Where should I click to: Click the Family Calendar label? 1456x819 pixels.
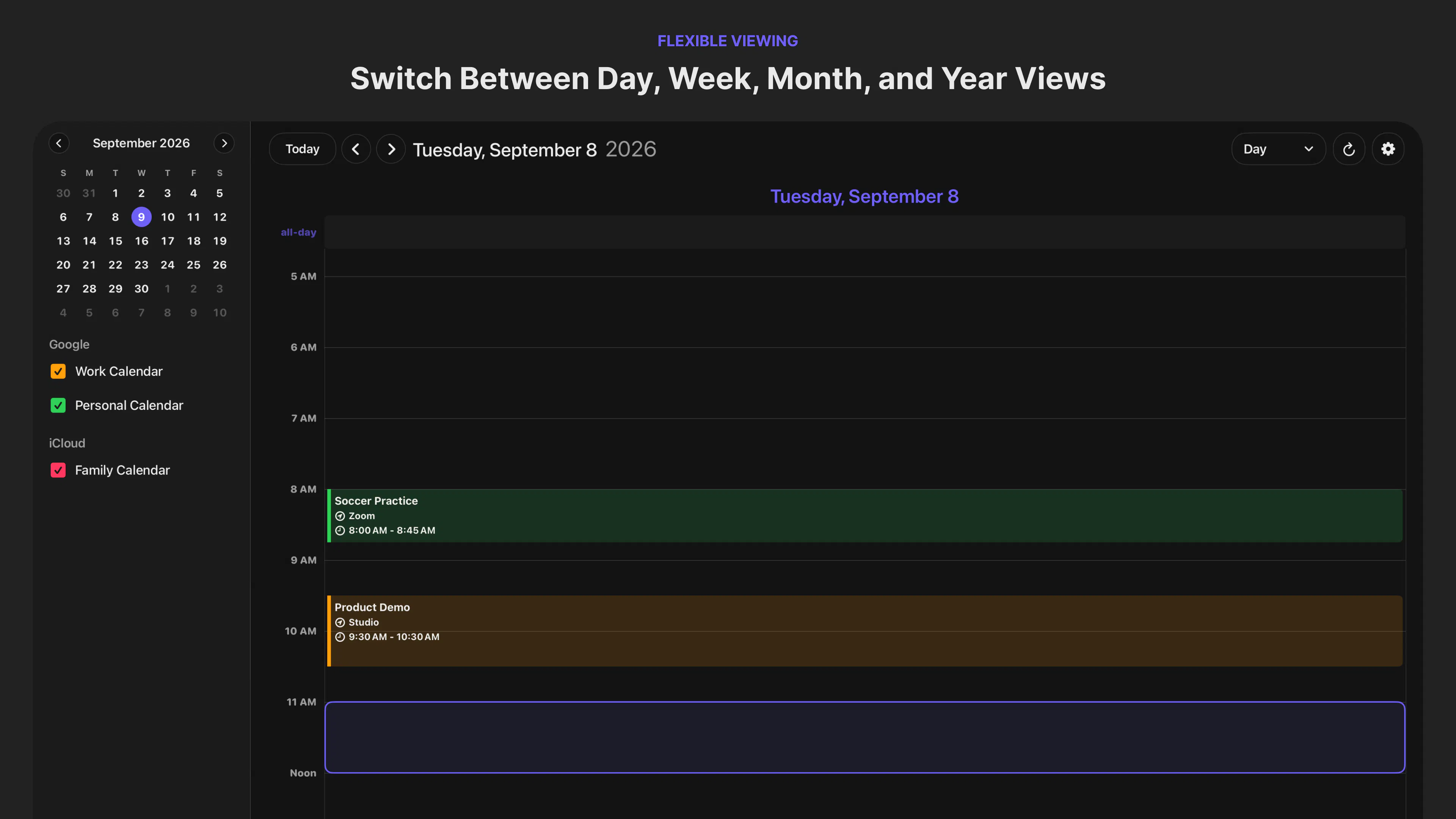point(122,470)
